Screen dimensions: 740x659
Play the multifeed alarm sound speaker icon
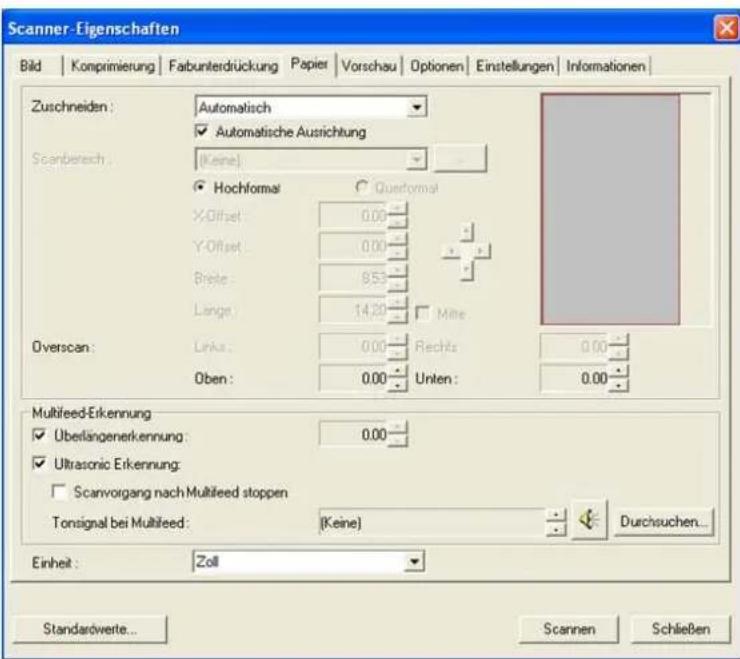[x=589, y=521]
